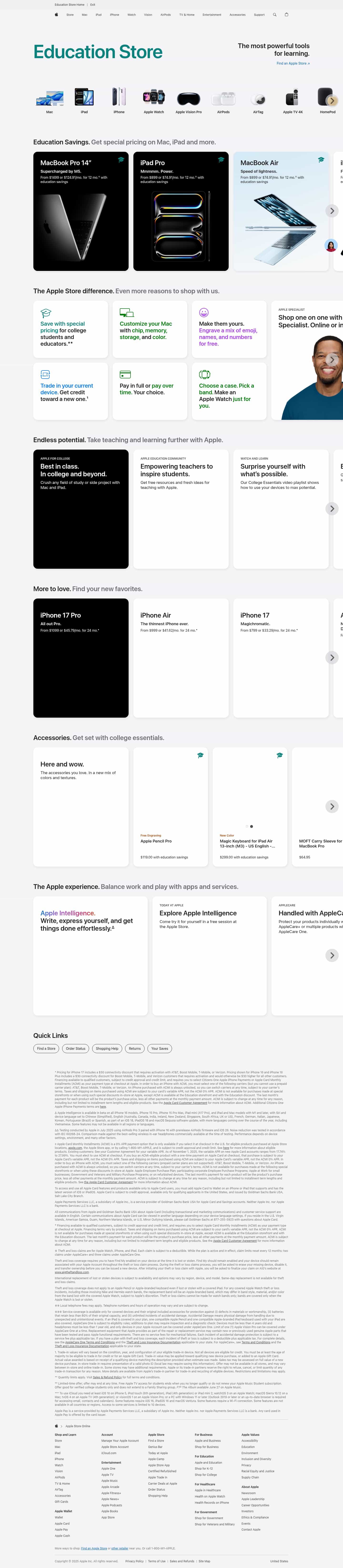This screenshot has width=343, height=1568.
Task: Click the credit card icon above 'Pay in full'
Action: tap(125, 374)
